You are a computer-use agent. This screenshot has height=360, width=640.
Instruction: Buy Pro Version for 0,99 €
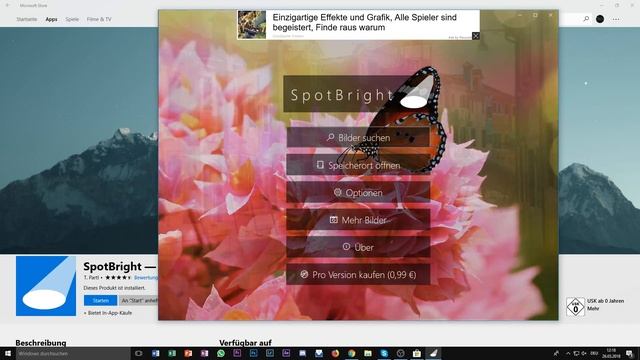point(358,274)
